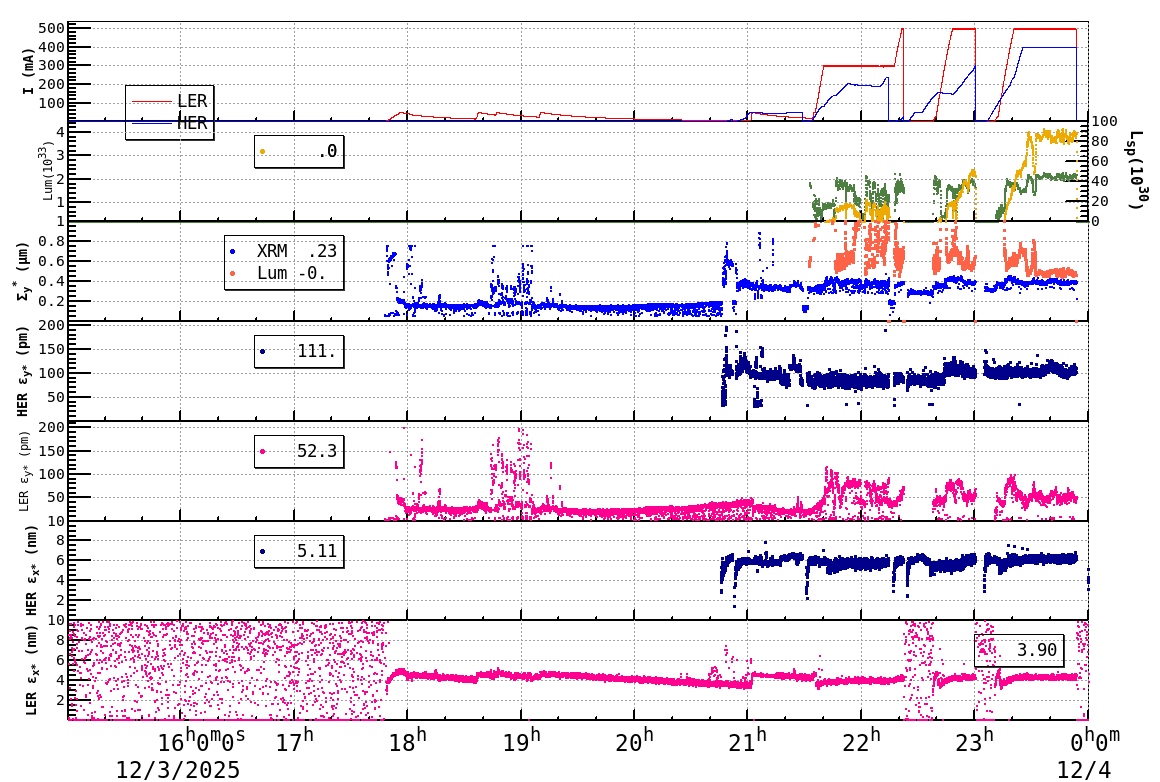Image resolution: width=1160 pixels, height=782 pixels.
Task: Expand the legend box showing 3.90
Action: click(x=1021, y=650)
